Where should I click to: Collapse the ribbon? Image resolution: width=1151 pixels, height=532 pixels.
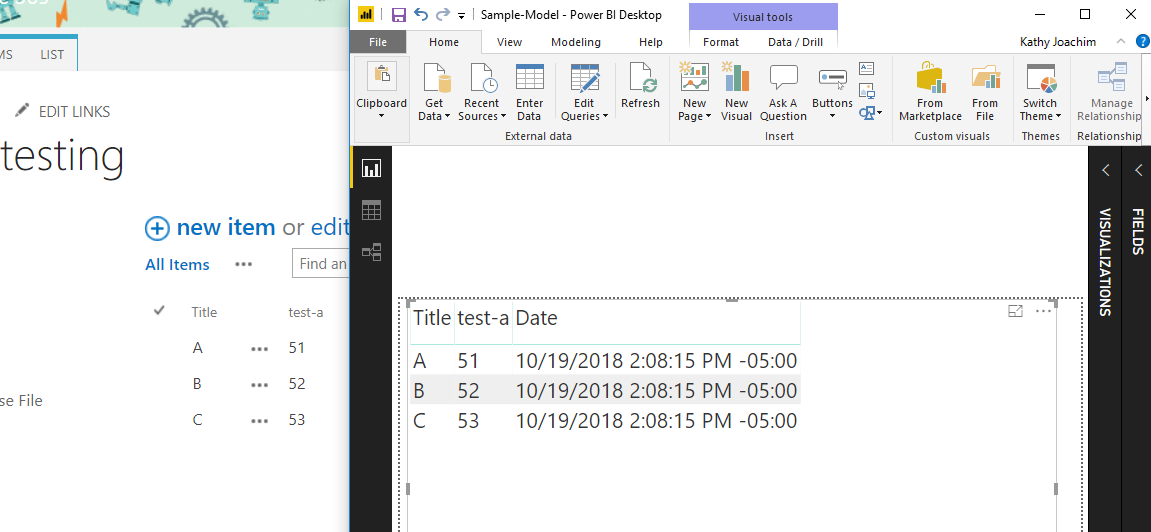click(x=1121, y=42)
